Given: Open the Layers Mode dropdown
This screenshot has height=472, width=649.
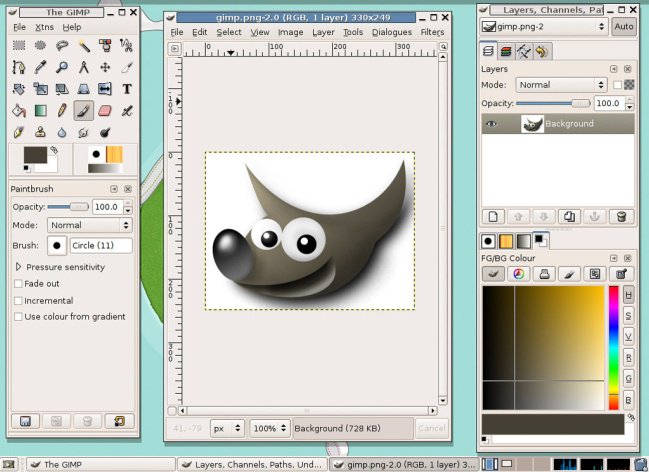Looking at the screenshot, I should pos(561,85).
